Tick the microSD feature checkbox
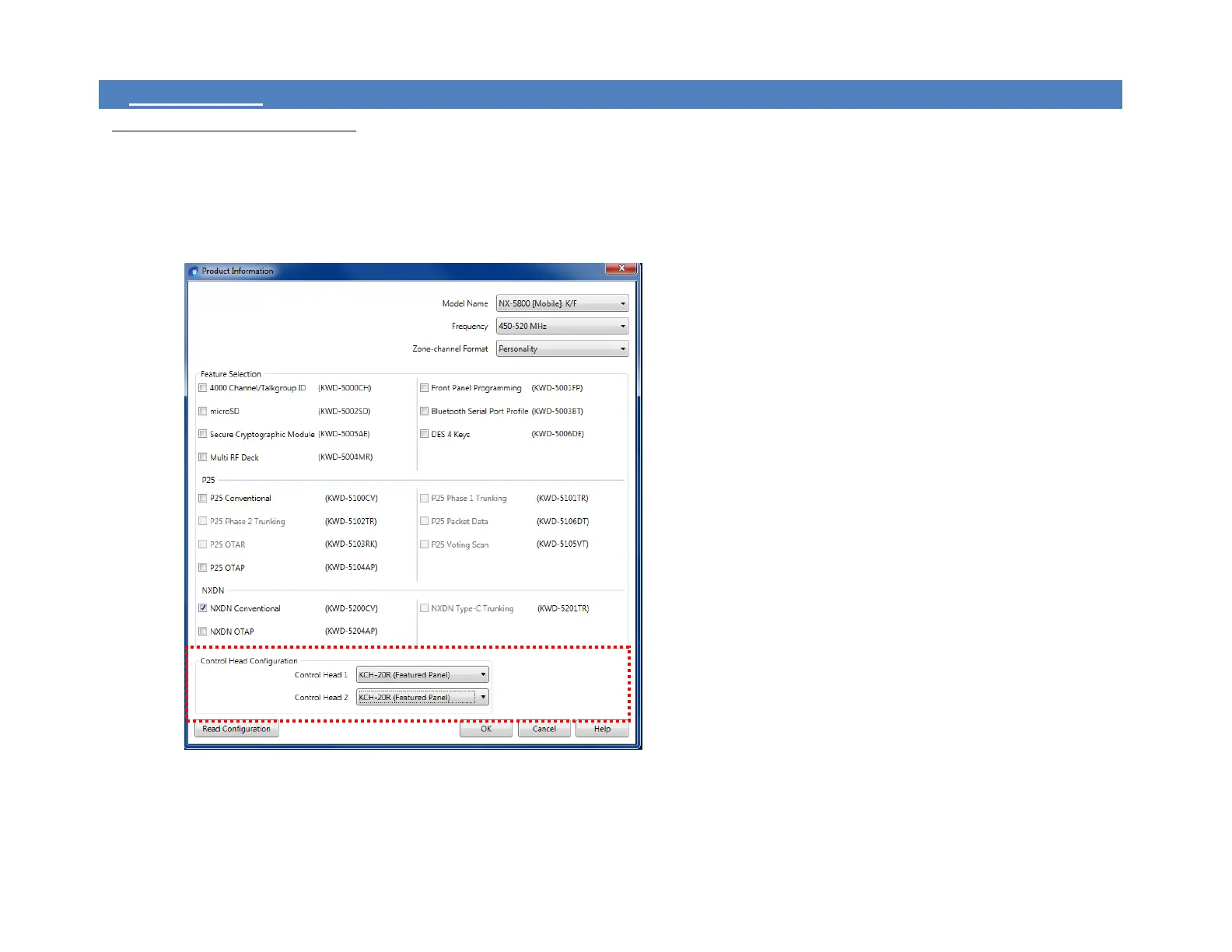This screenshot has width=1232, height=952. tap(203, 411)
